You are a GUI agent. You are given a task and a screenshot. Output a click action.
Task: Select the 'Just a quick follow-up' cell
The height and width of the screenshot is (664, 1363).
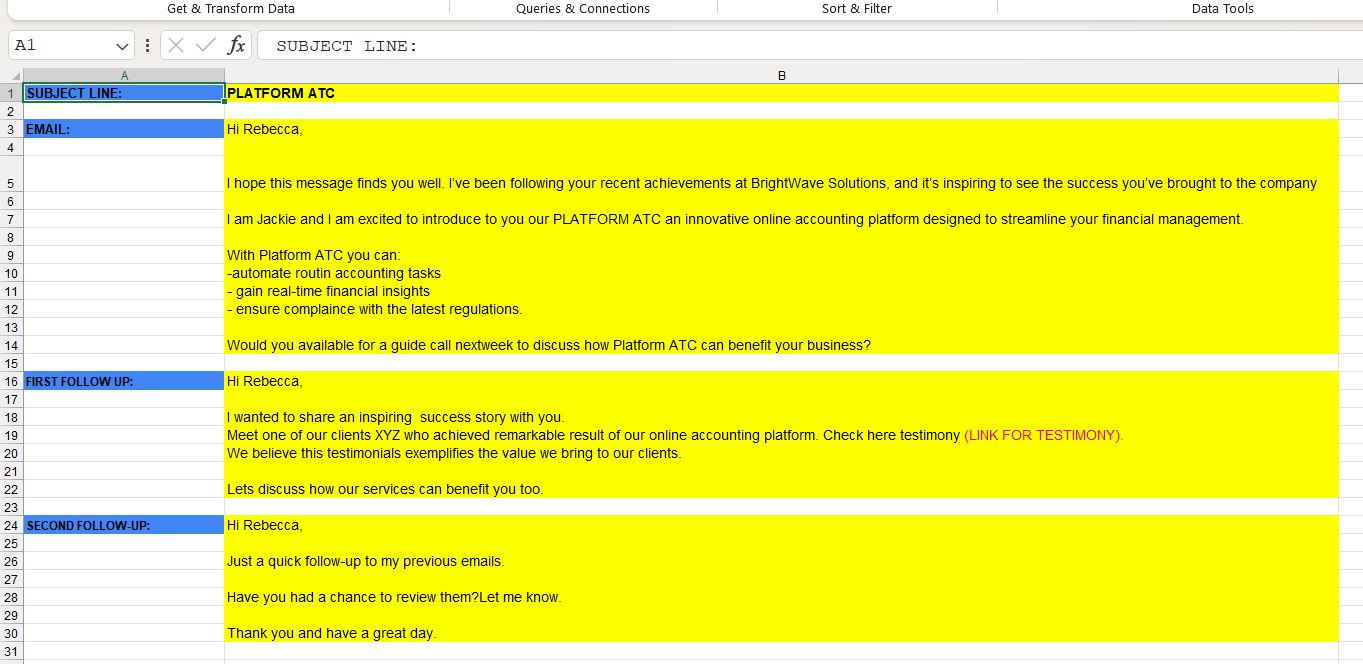pos(782,561)
